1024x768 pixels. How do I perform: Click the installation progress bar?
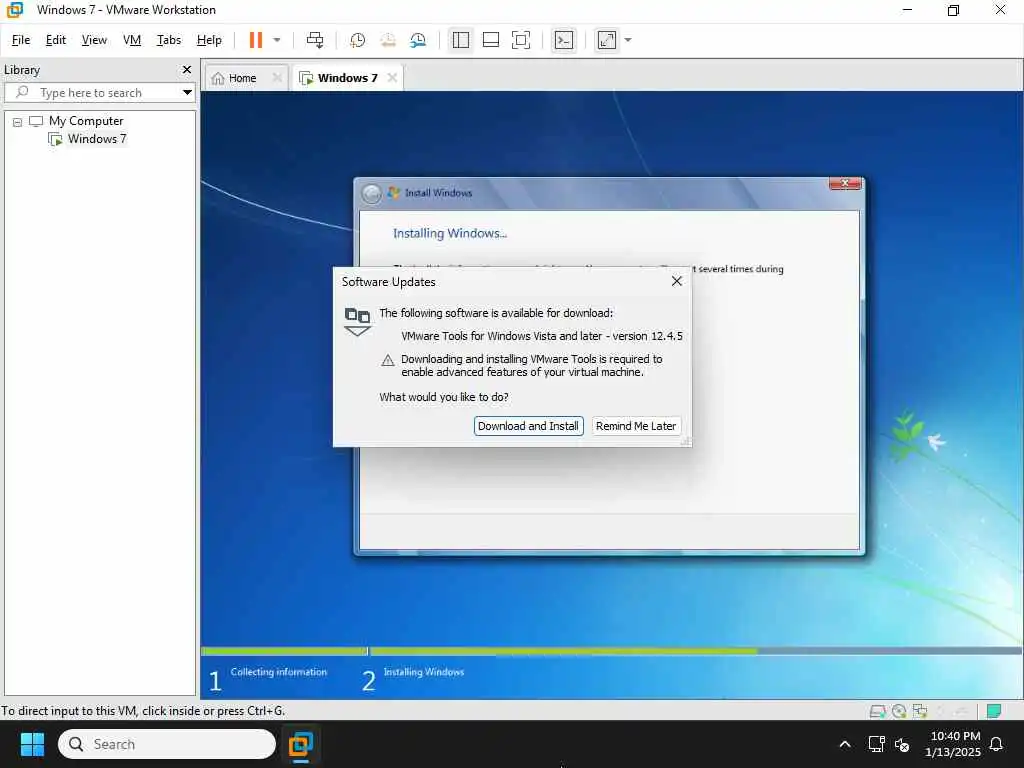pyautogui.click(x=611, y=651)
